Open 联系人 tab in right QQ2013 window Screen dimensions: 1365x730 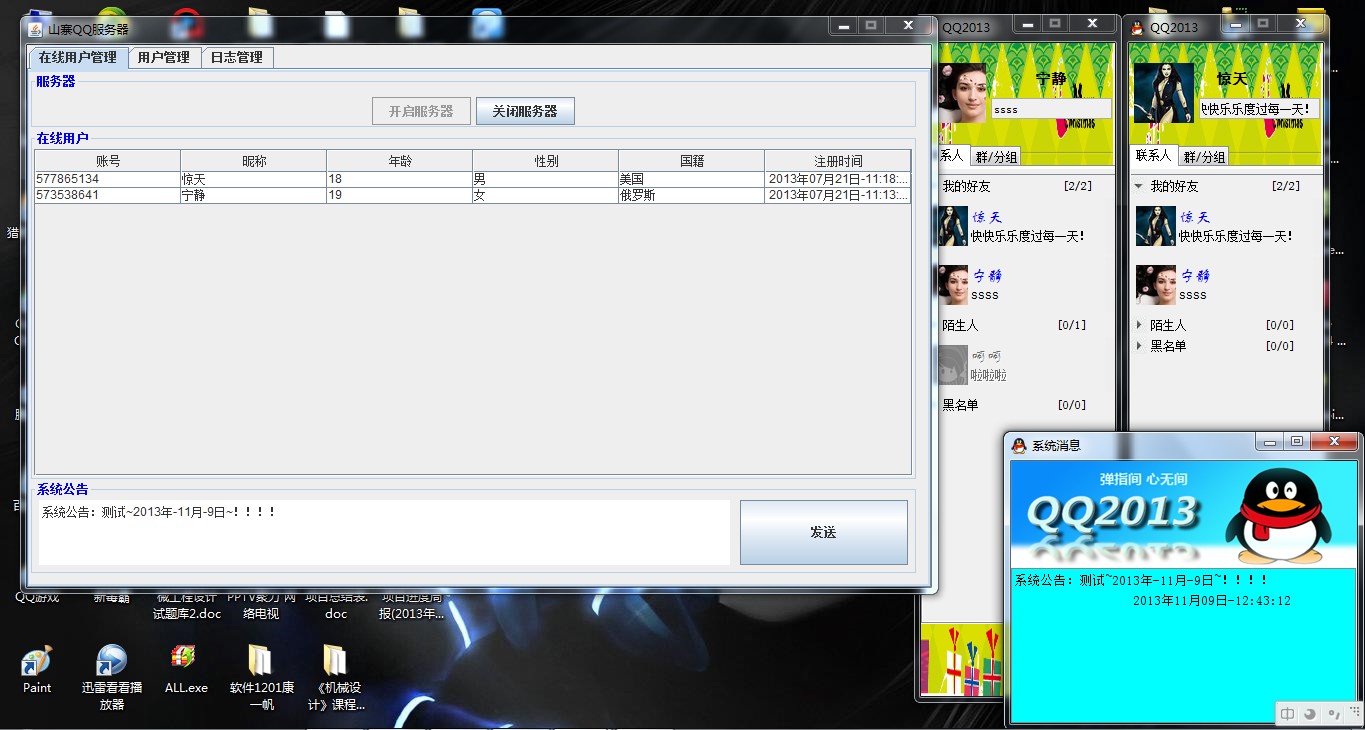(x=1153, y=156)
